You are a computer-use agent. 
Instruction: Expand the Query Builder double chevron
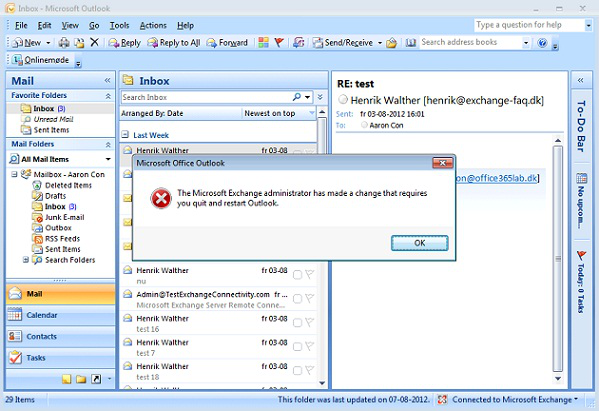pos(320,97)
